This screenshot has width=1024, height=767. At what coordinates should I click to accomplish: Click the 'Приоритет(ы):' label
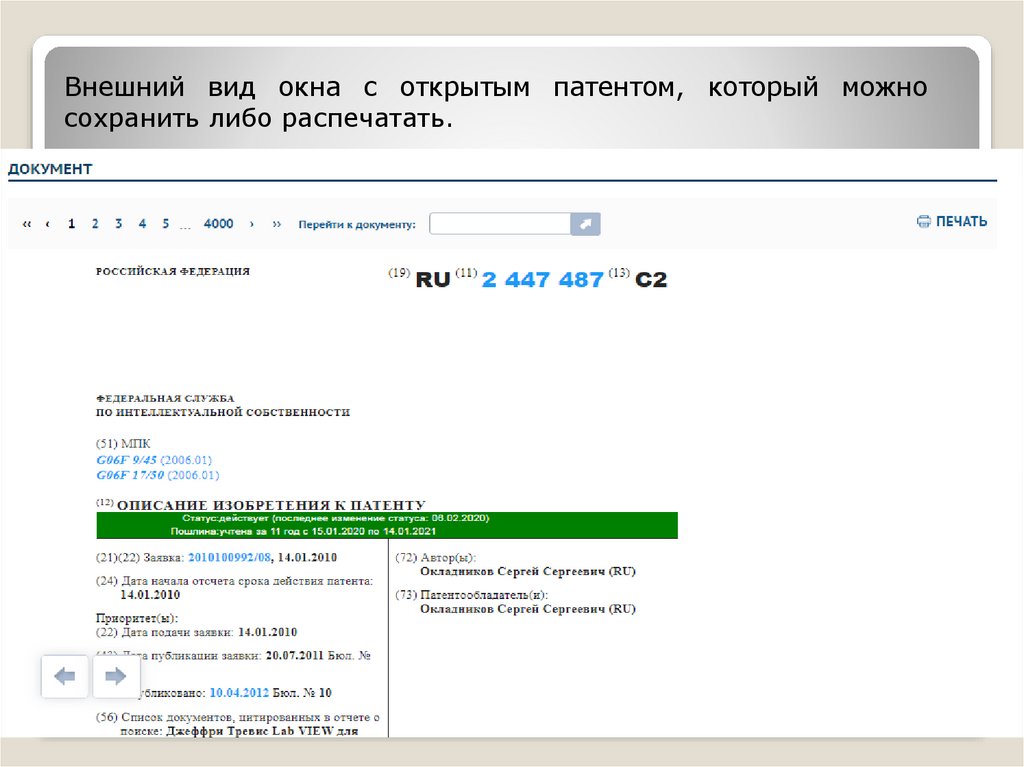point(137,618)
